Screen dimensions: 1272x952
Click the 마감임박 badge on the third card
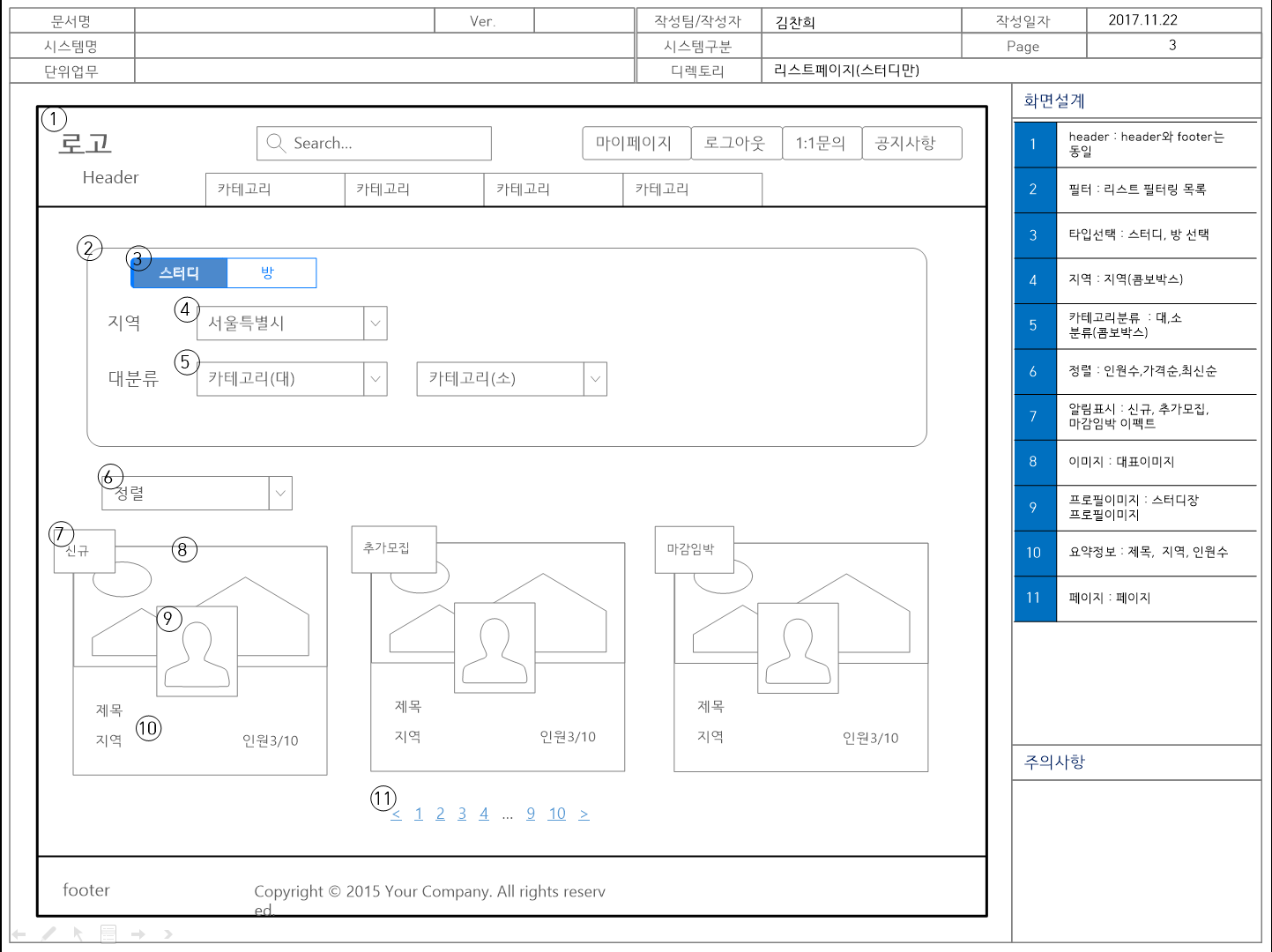695,550
